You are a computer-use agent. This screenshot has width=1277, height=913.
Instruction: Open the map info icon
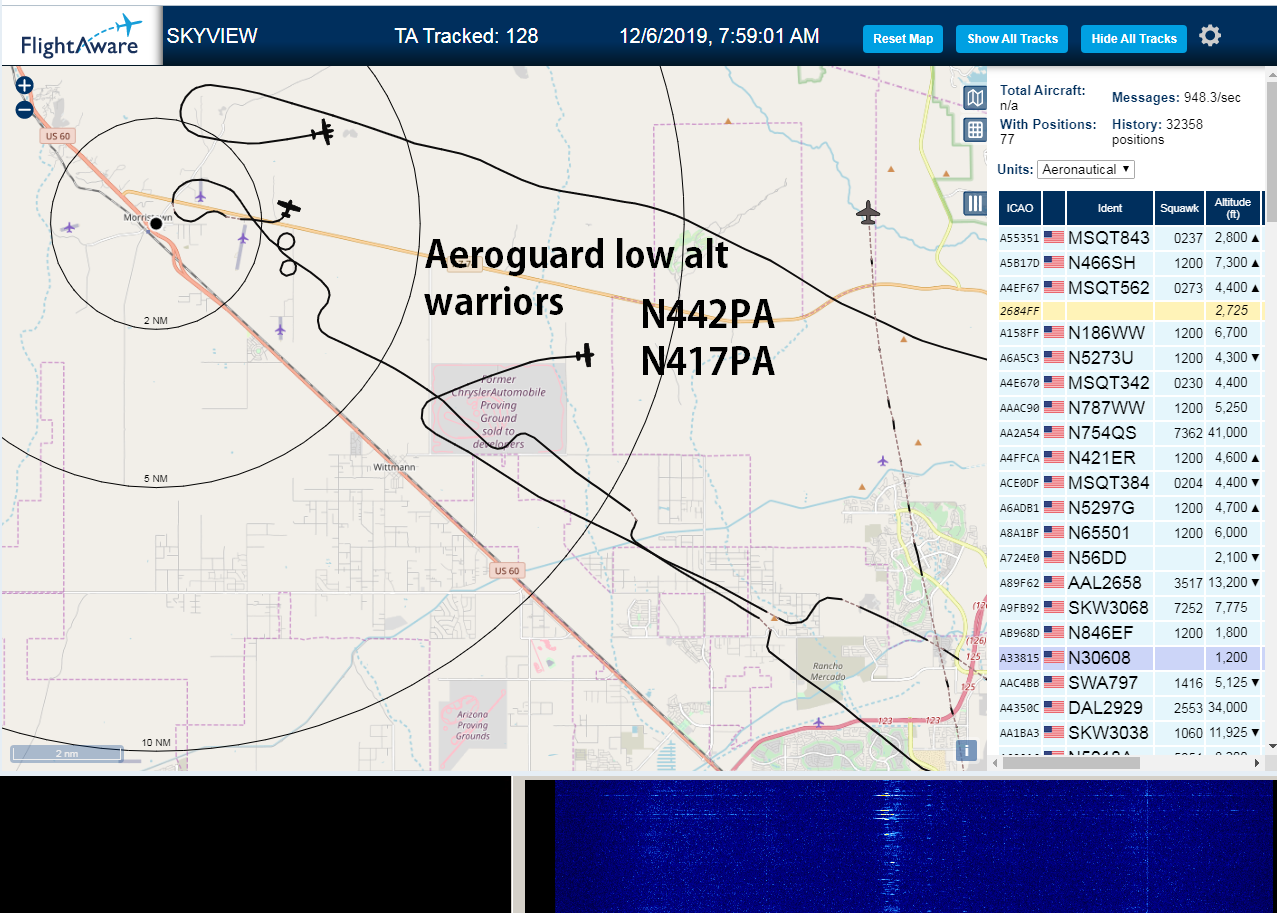click(x=966, y=751)
